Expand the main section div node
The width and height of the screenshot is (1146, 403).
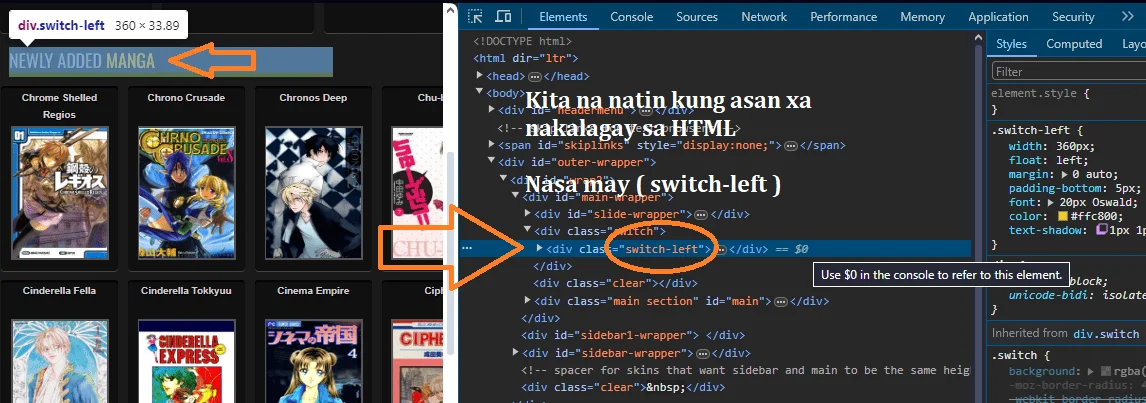pos(528,300)
